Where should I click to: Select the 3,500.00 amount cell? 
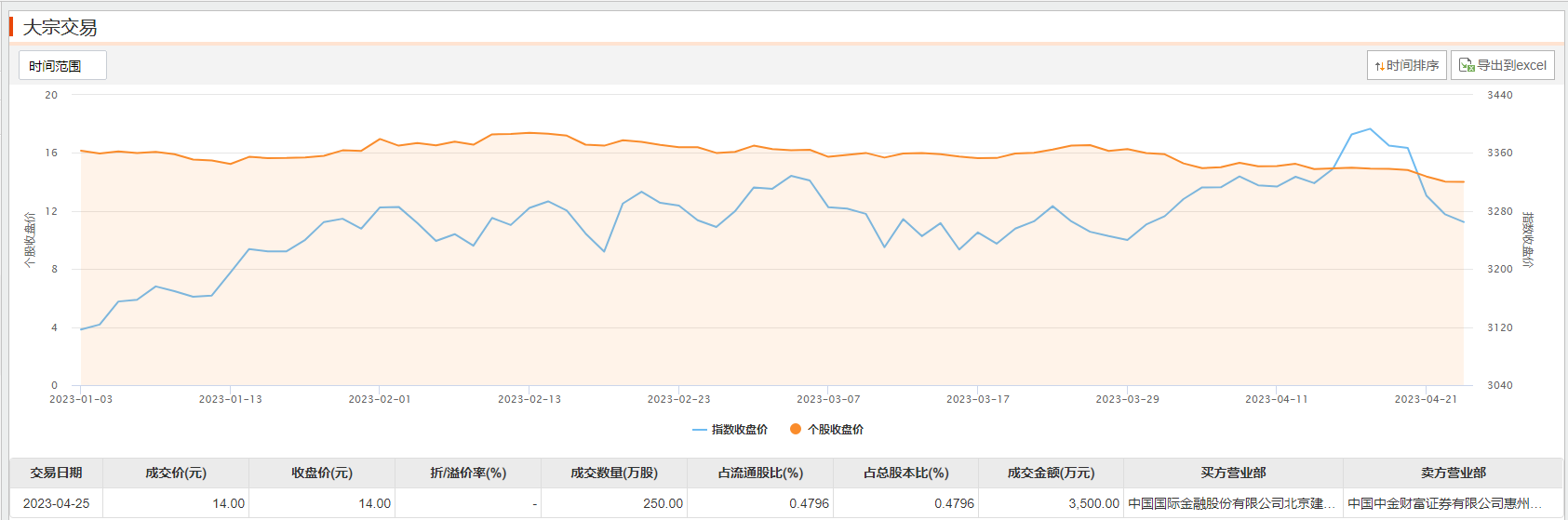pyautogui.click(x=1051, y=503)
